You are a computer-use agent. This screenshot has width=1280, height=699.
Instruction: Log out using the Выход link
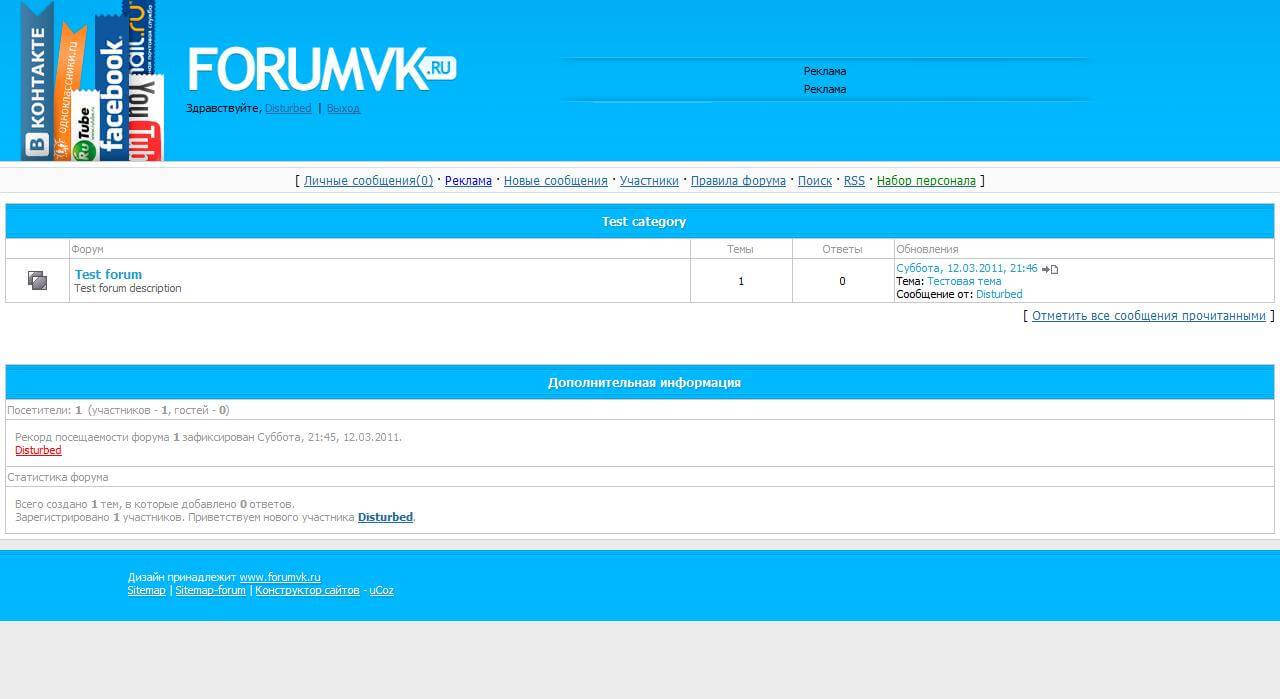[x=343, y=108]
